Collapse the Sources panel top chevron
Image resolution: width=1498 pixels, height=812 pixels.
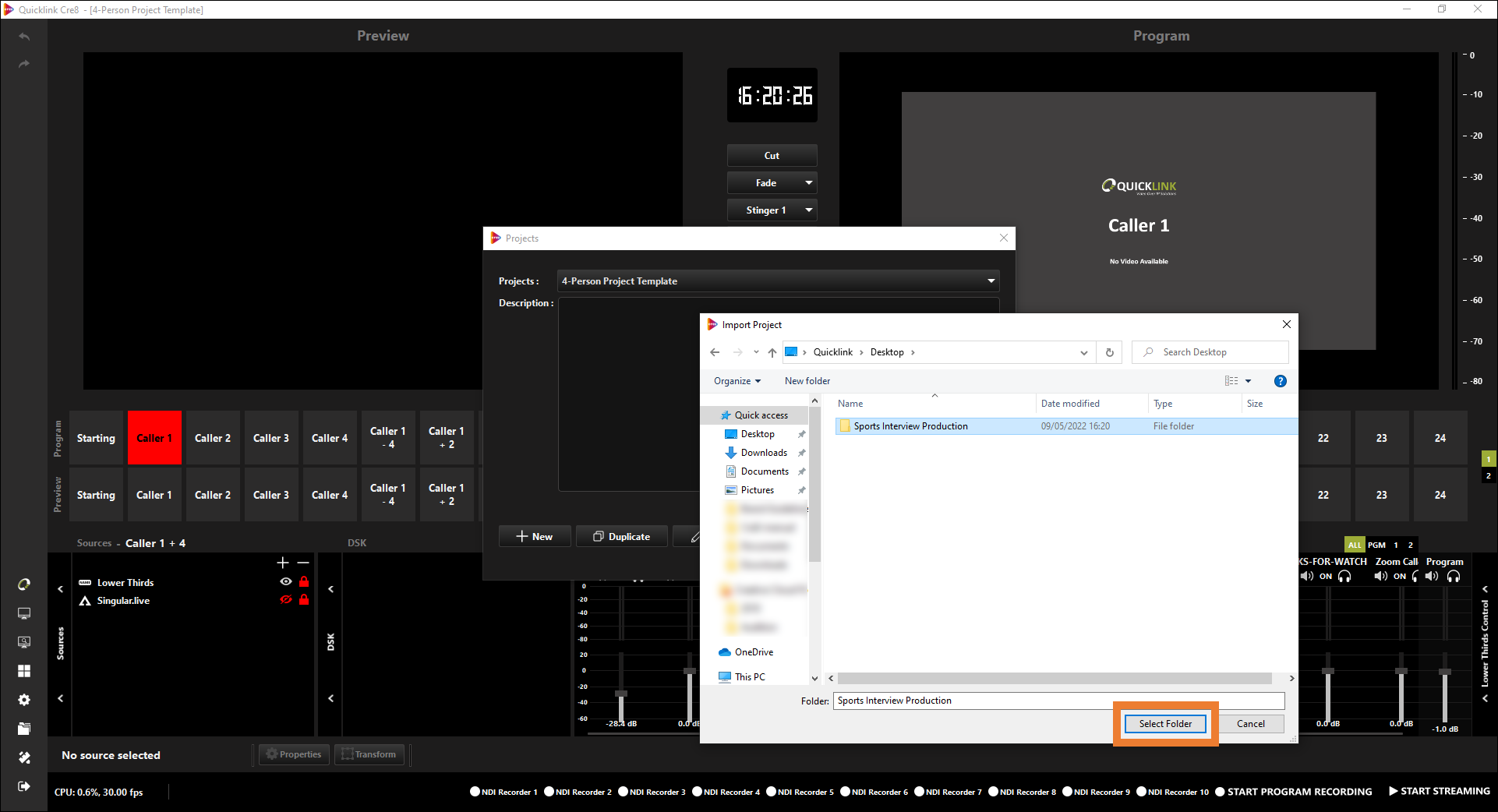[61, 589]
